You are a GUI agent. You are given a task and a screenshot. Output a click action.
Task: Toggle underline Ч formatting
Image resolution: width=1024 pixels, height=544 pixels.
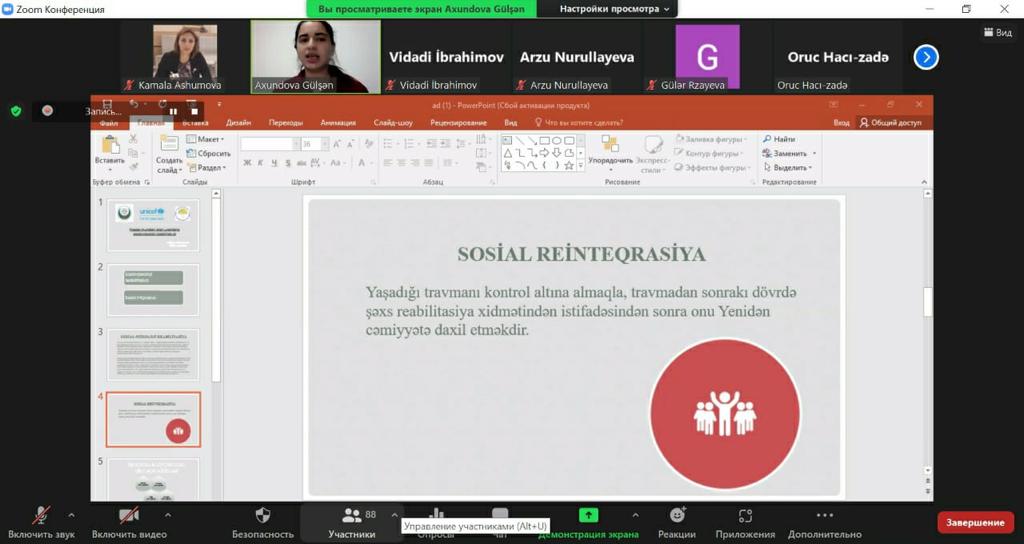coord(274,163)
